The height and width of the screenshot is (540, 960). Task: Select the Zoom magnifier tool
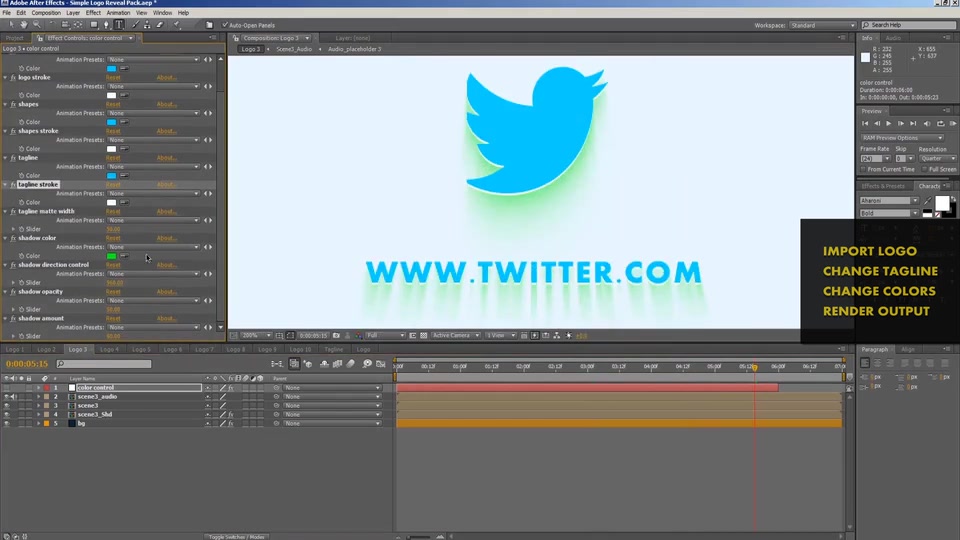(x=37, y=25)
